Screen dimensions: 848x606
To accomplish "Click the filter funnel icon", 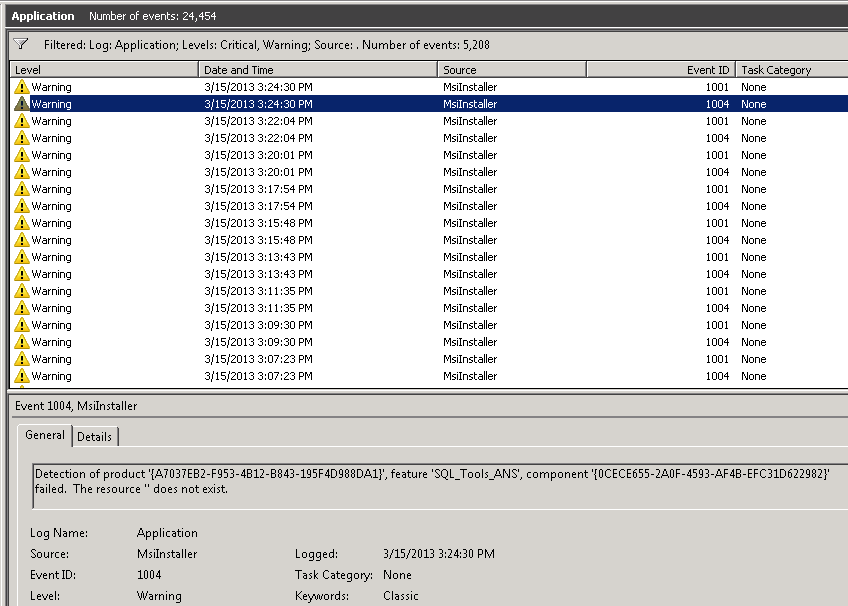I will click(x=21, y=44).
